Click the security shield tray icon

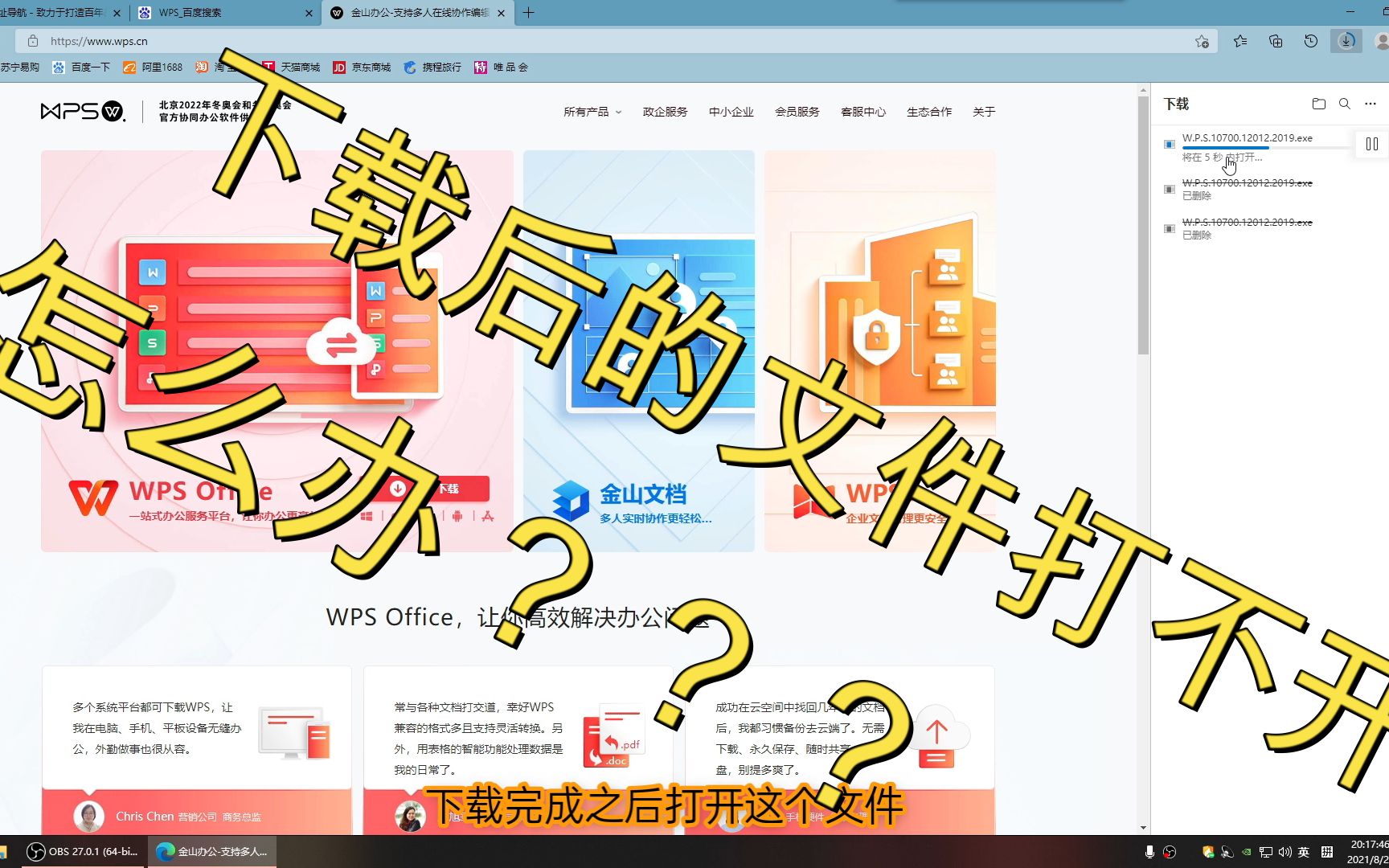point(1207,852)
